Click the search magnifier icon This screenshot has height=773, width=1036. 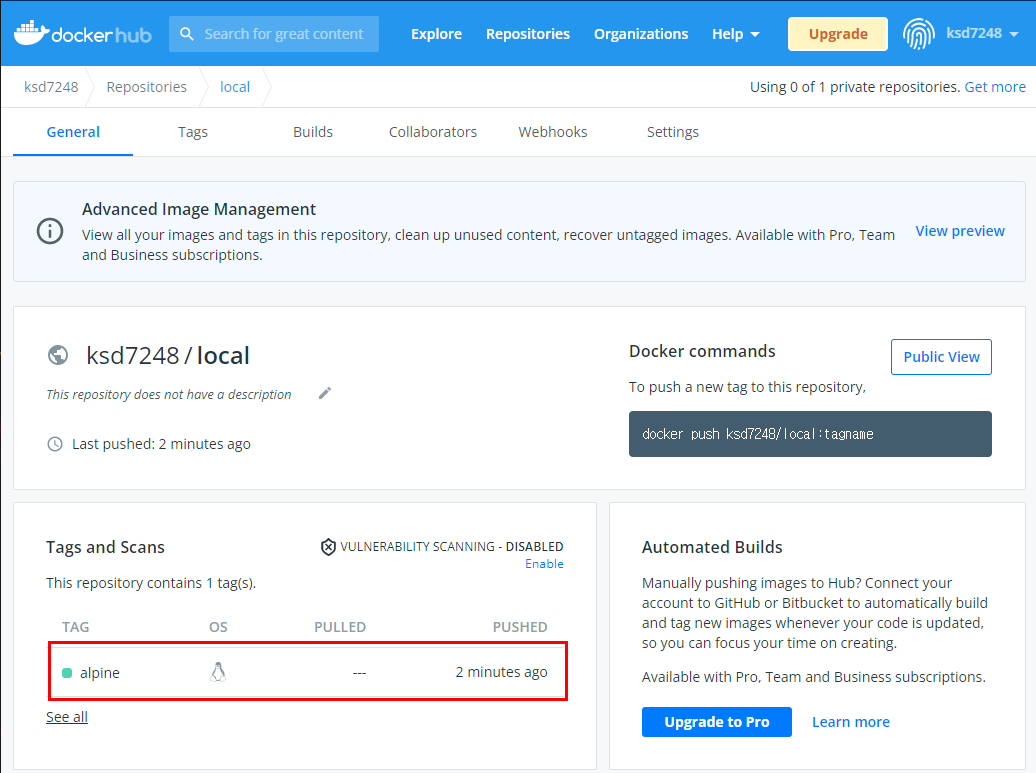click(x=187, y=34)
